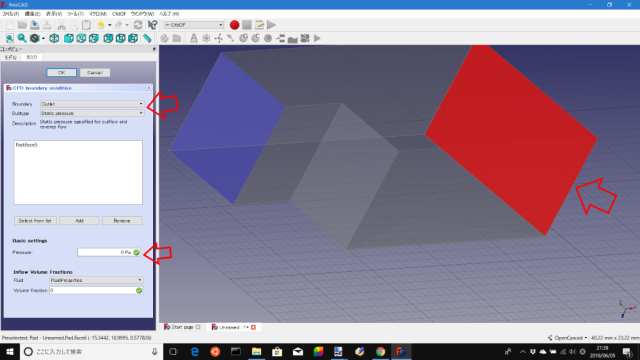Open the Subtype dropdown showing Static pressure
640x360 pixels.
pos(92,113)
